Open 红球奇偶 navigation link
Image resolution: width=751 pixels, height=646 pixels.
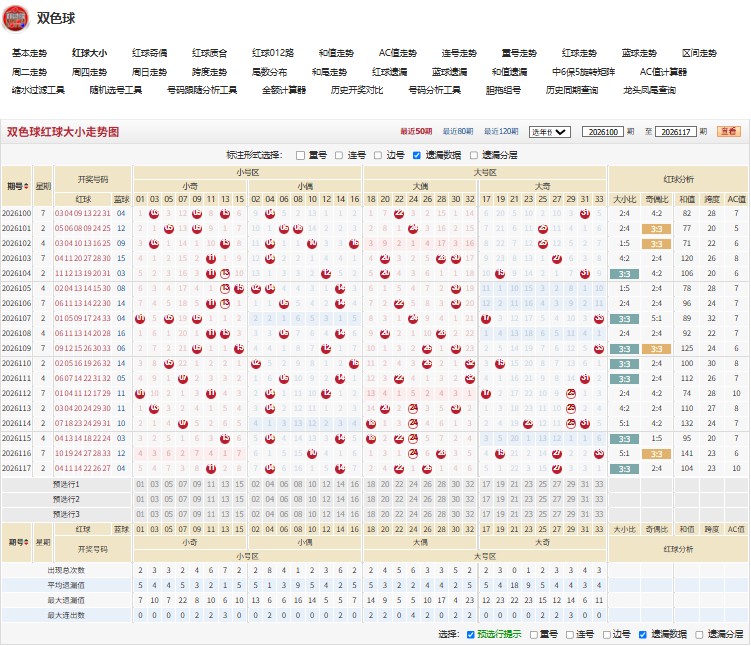[149, 53]
